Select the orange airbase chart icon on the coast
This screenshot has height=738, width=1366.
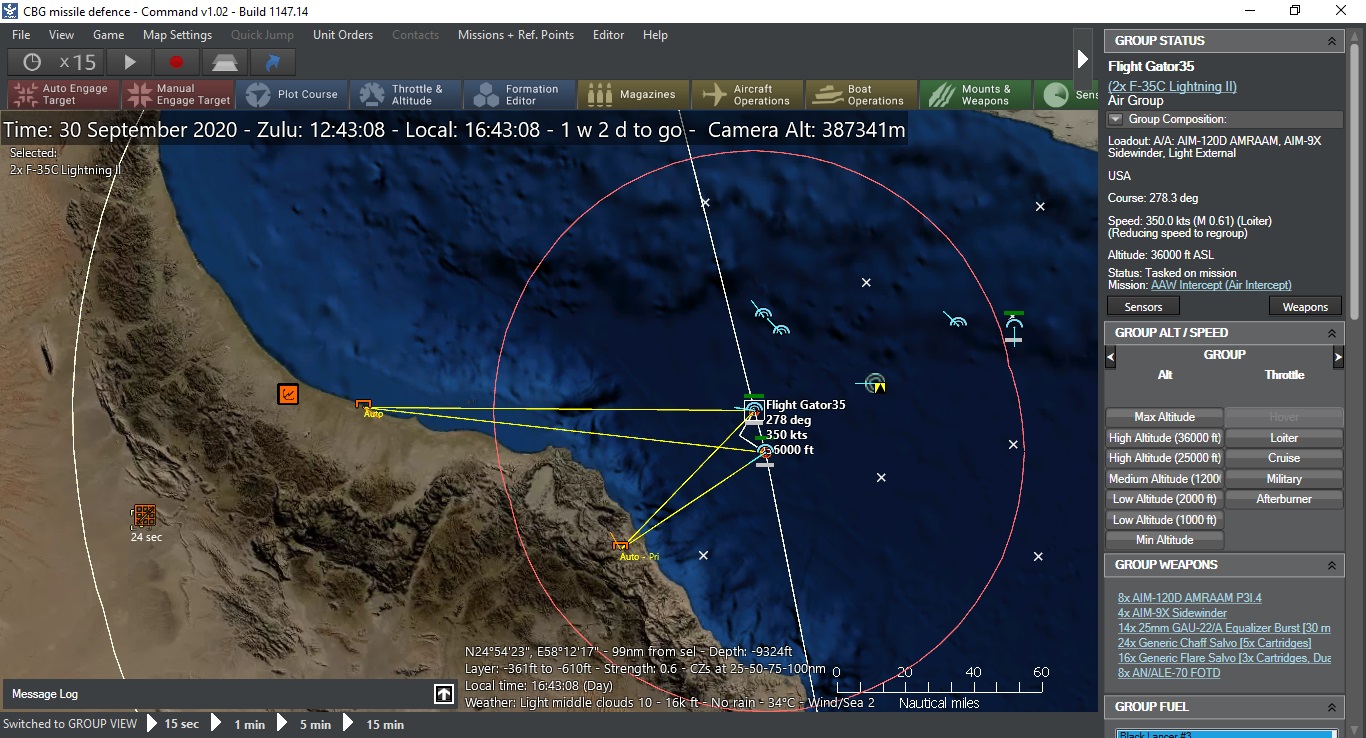(x=288, y=394)
